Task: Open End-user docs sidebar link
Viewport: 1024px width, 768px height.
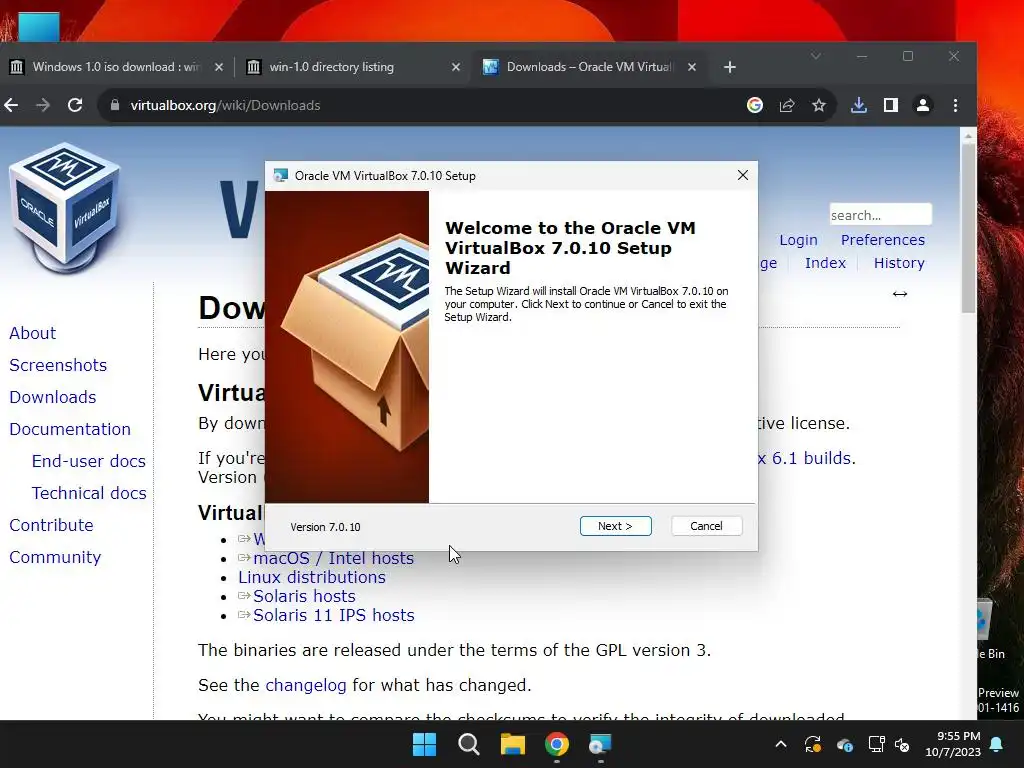Action: (89, 461)
